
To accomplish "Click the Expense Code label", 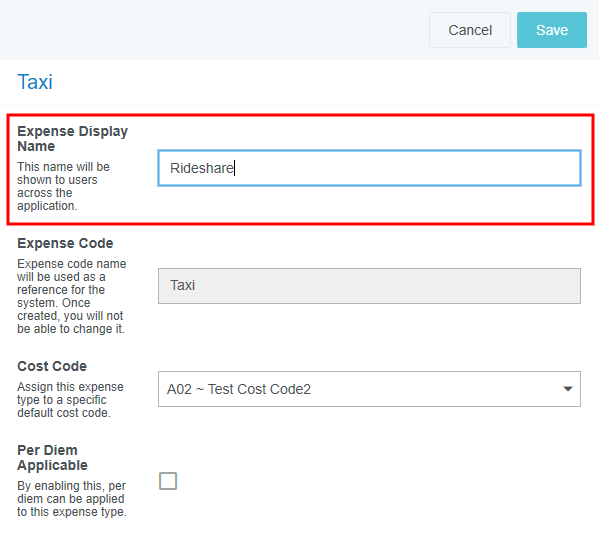I will pos(65,243).
